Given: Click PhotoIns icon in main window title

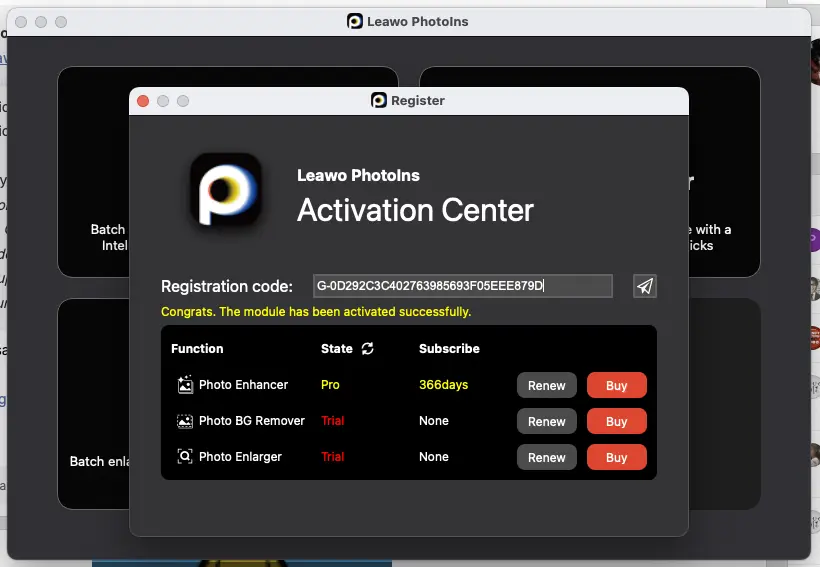Looking at the screenshot, I should coord(355,21).
